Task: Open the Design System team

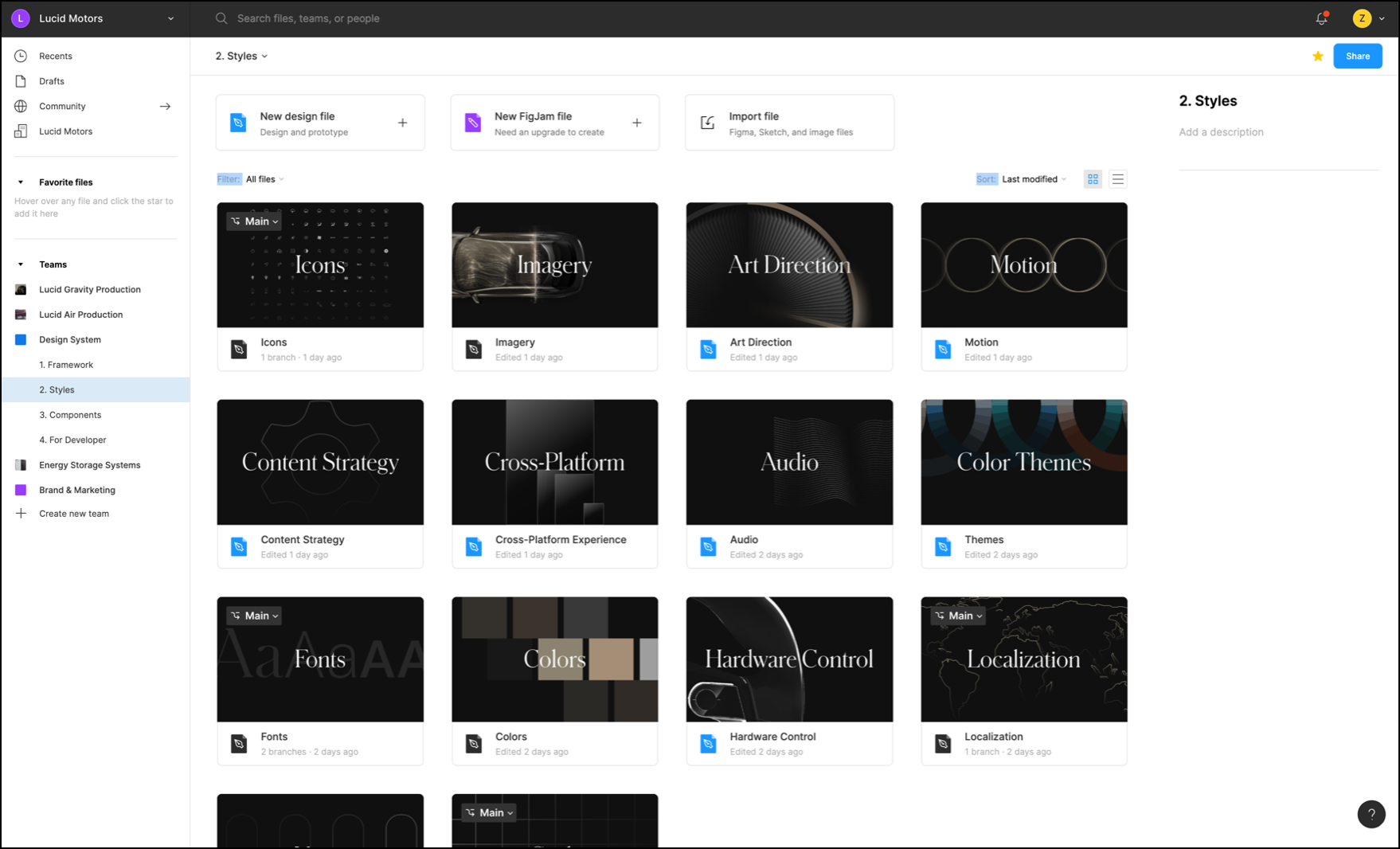Action: click(70, 340)
